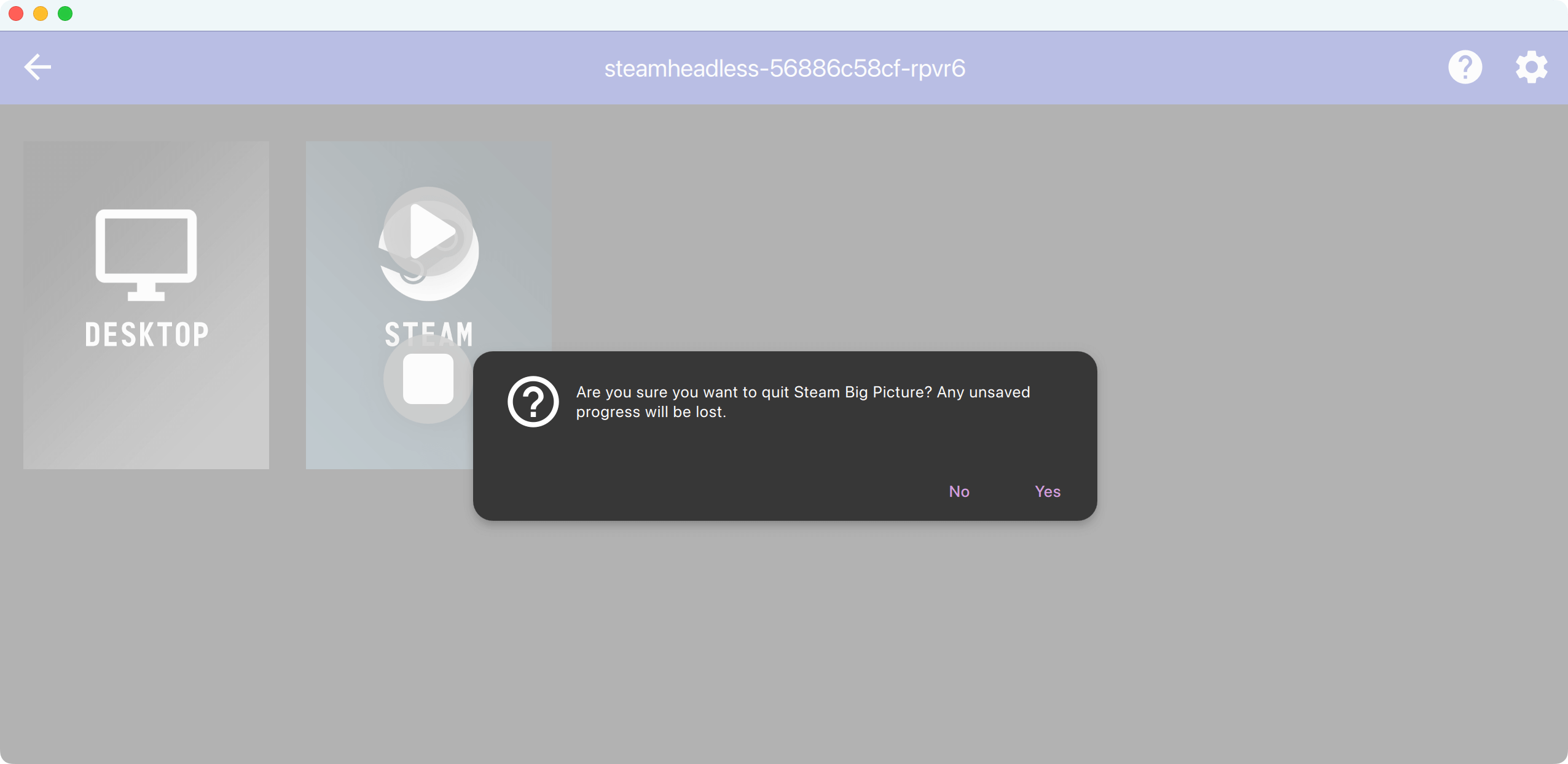Resume Steam with the play button
The image size is (1568, 764).
pyautogui.click(x=428, y=232)
